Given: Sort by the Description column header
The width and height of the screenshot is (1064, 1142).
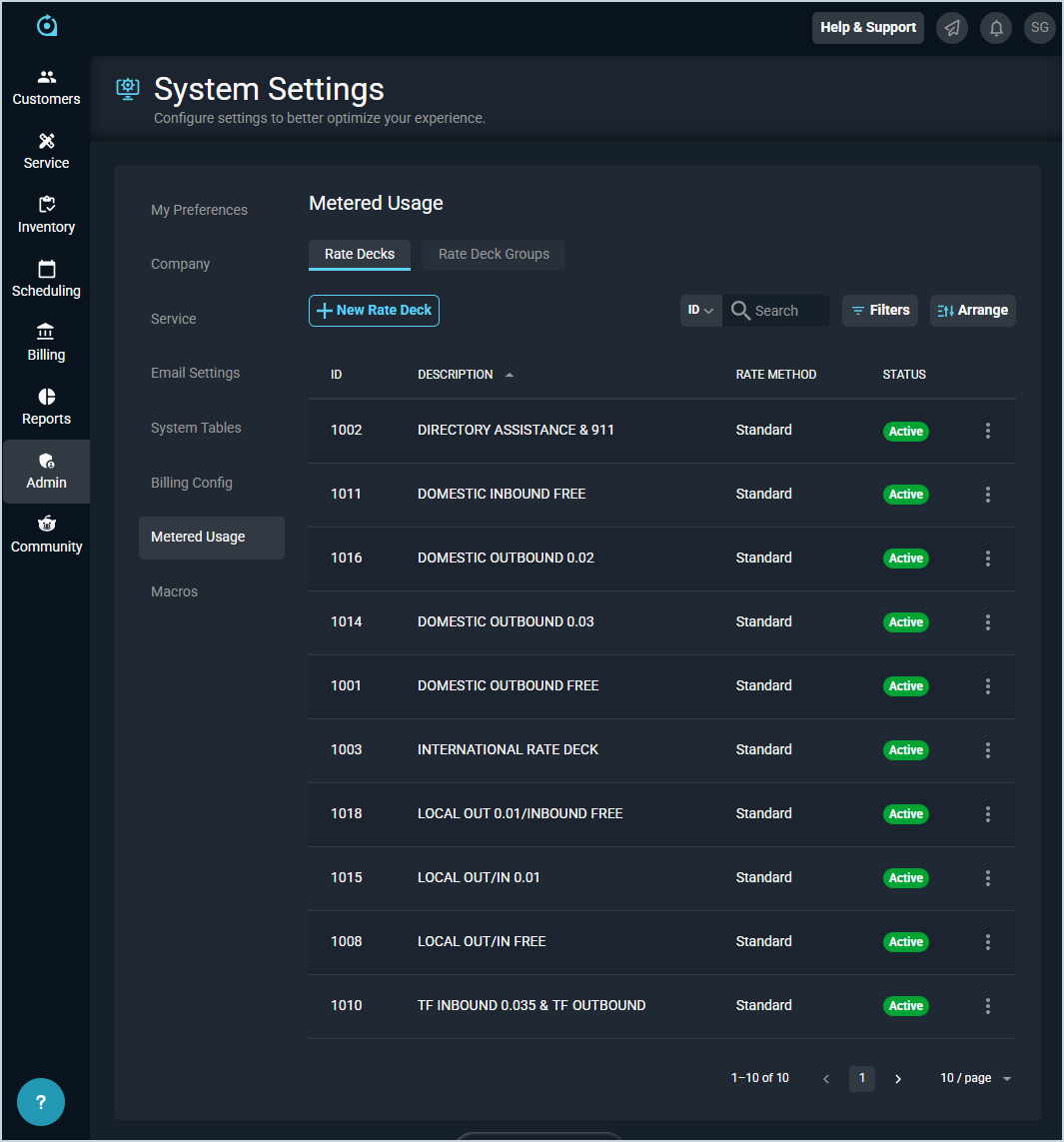Looking at the screenshot, I should tap(456, 375).
